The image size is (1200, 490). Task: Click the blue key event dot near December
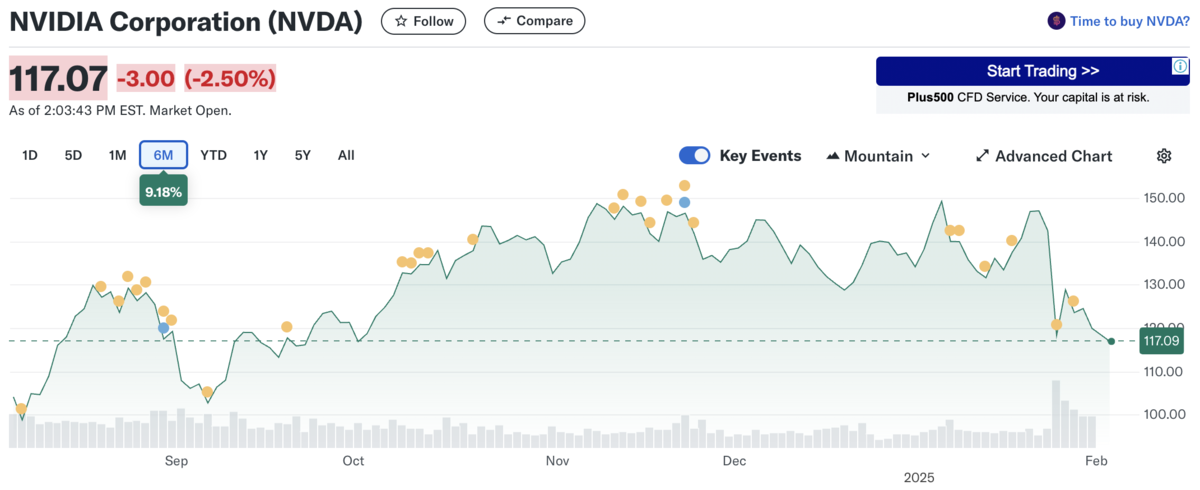[x=684, y=202]
